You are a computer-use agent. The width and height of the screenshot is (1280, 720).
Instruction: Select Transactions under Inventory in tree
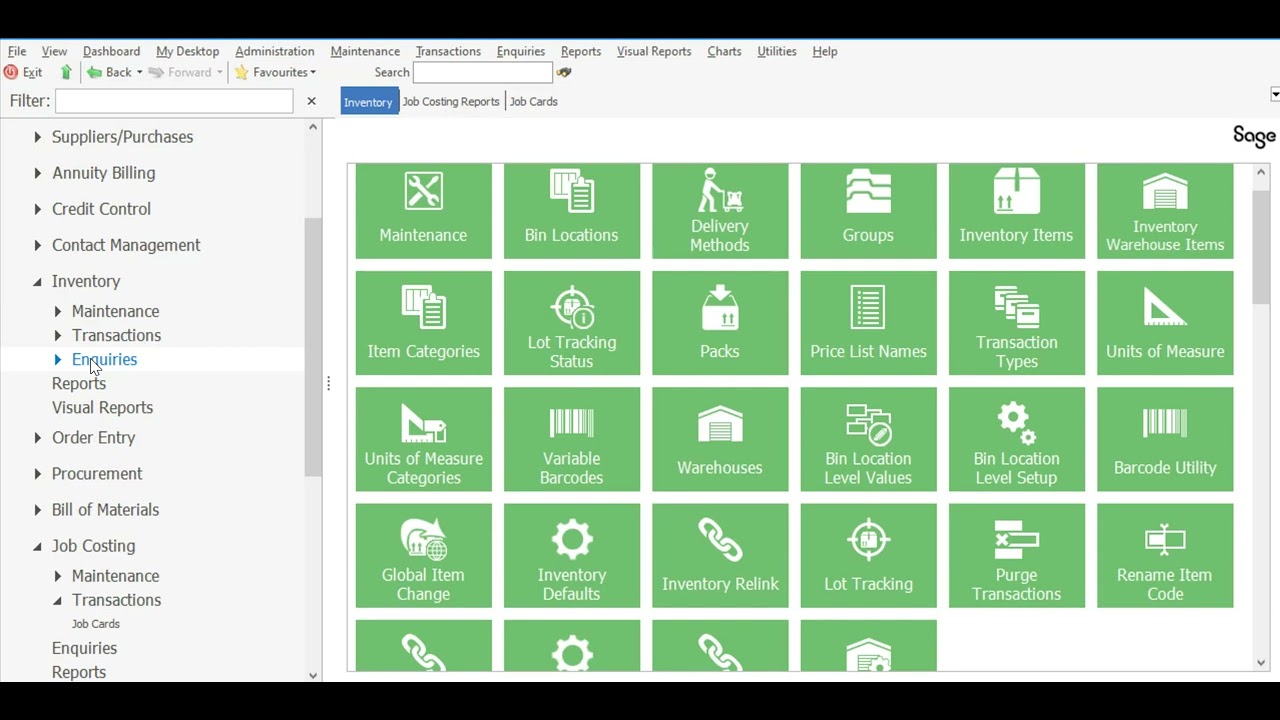(x=116, y=336)
